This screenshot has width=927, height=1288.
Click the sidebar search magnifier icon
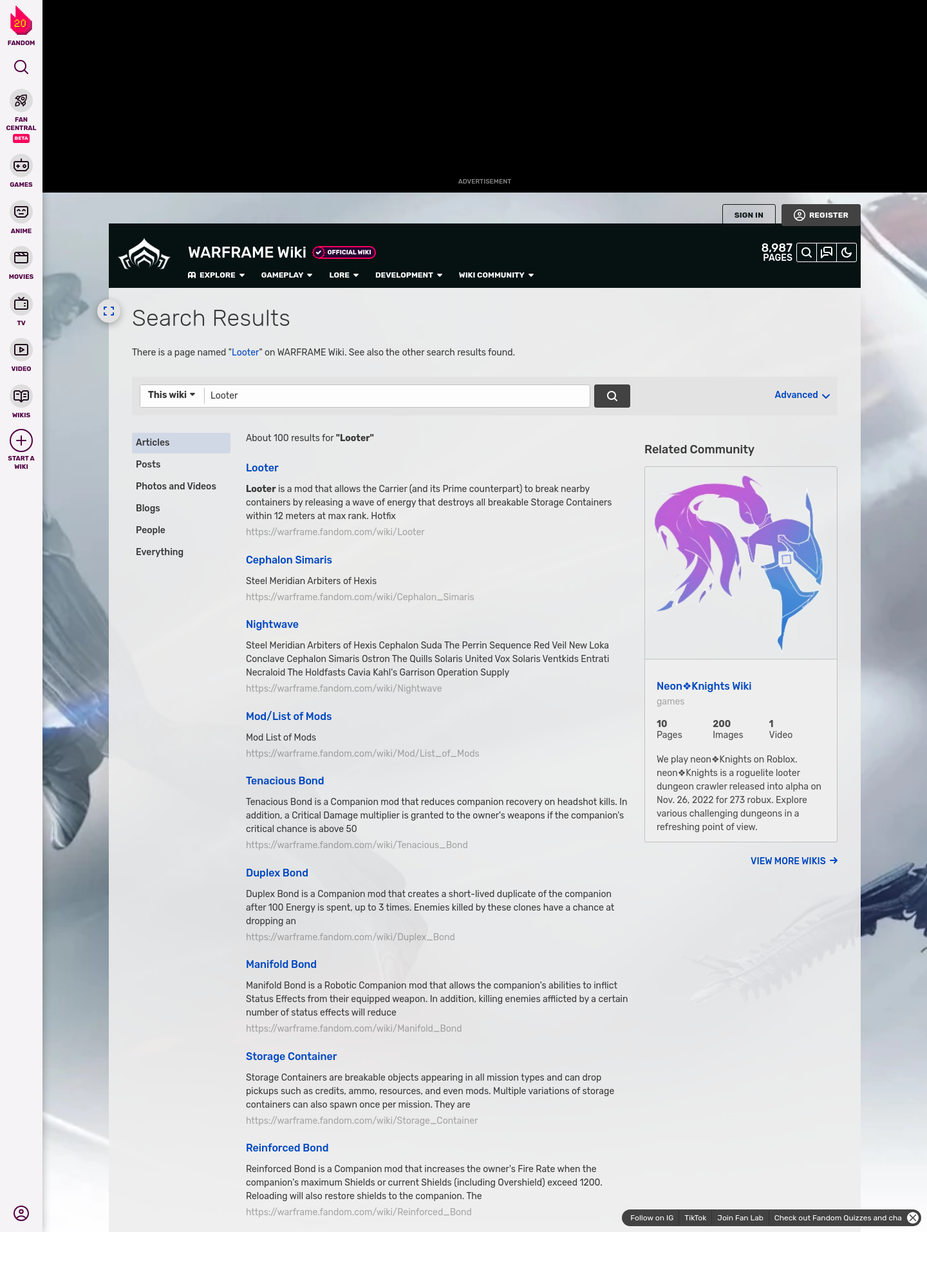point(21,67)
